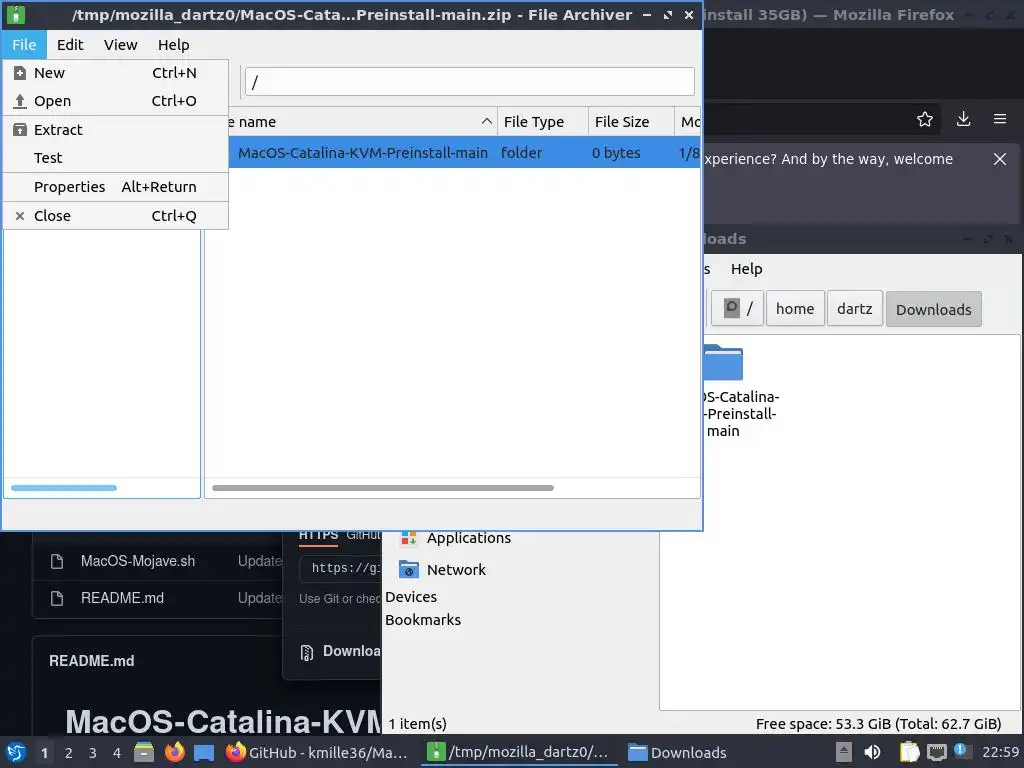The image size is (1024, 768).
Task: Click the horizontal scrollbar under file list
Action: [383, 488]
